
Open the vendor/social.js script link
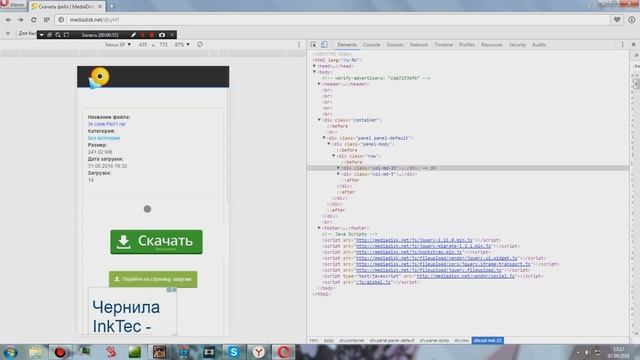465,276
